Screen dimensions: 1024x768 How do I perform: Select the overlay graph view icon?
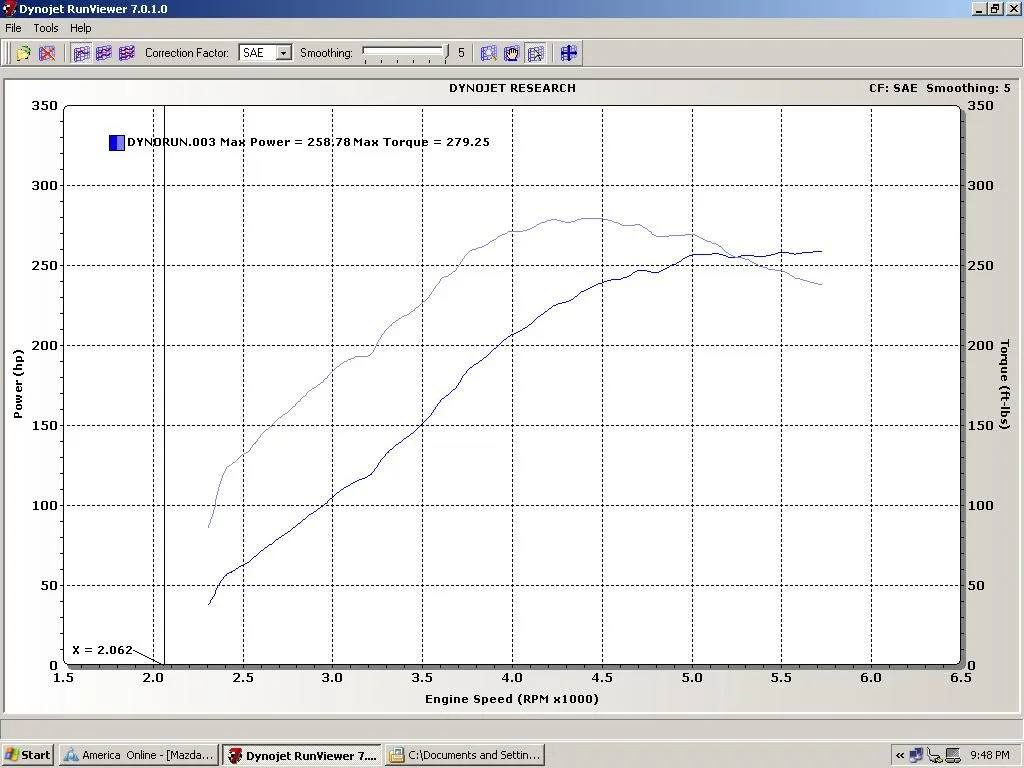pyautogui.click(x=126, y=53)
